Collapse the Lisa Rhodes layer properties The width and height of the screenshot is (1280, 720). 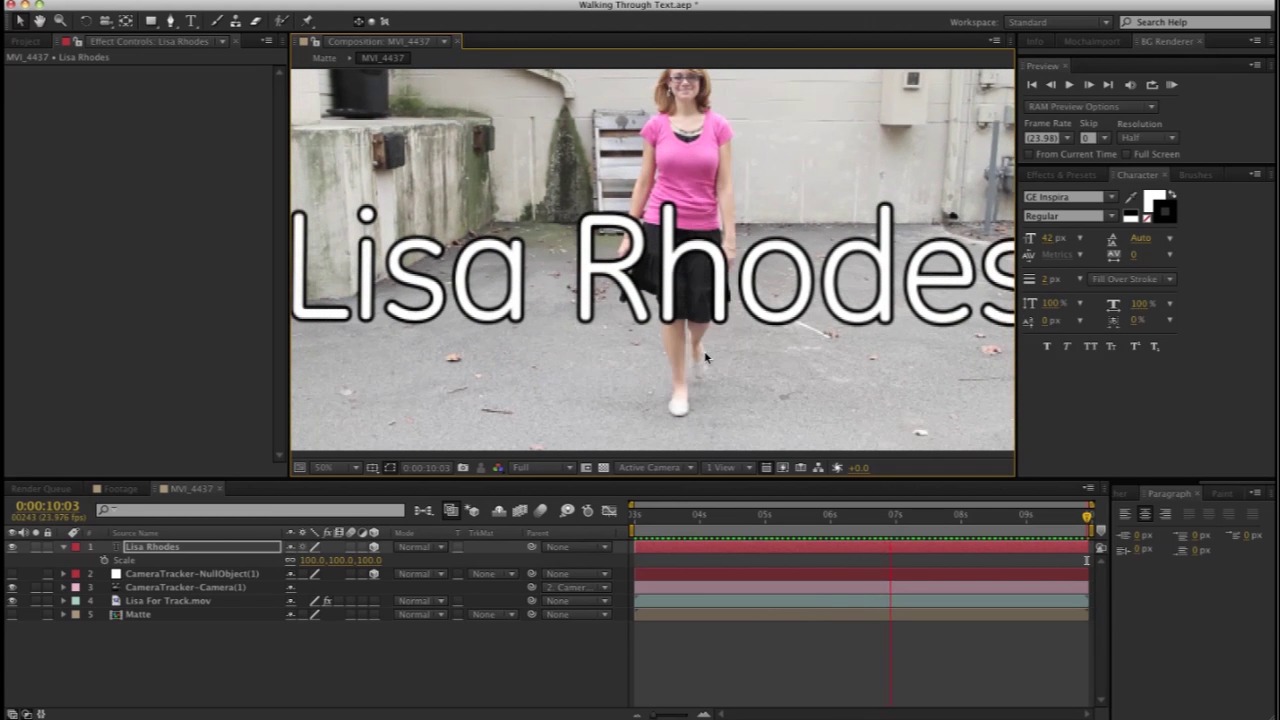tap(64, 547)
